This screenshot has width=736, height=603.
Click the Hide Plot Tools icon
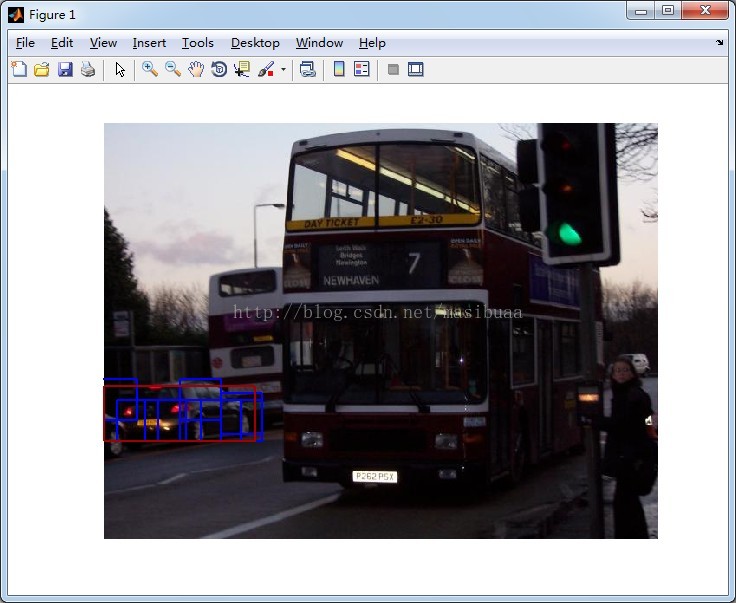click(393, 69)
